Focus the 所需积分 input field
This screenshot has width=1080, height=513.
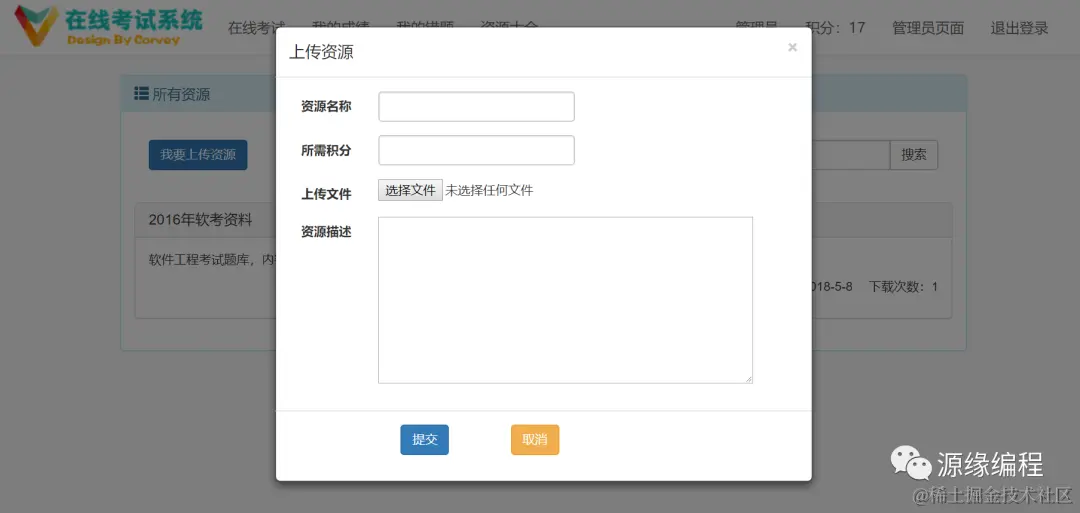click(476, 150)
